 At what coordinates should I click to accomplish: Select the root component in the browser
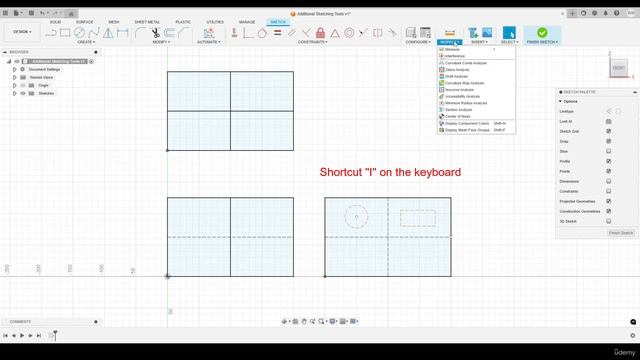point(55,61)
